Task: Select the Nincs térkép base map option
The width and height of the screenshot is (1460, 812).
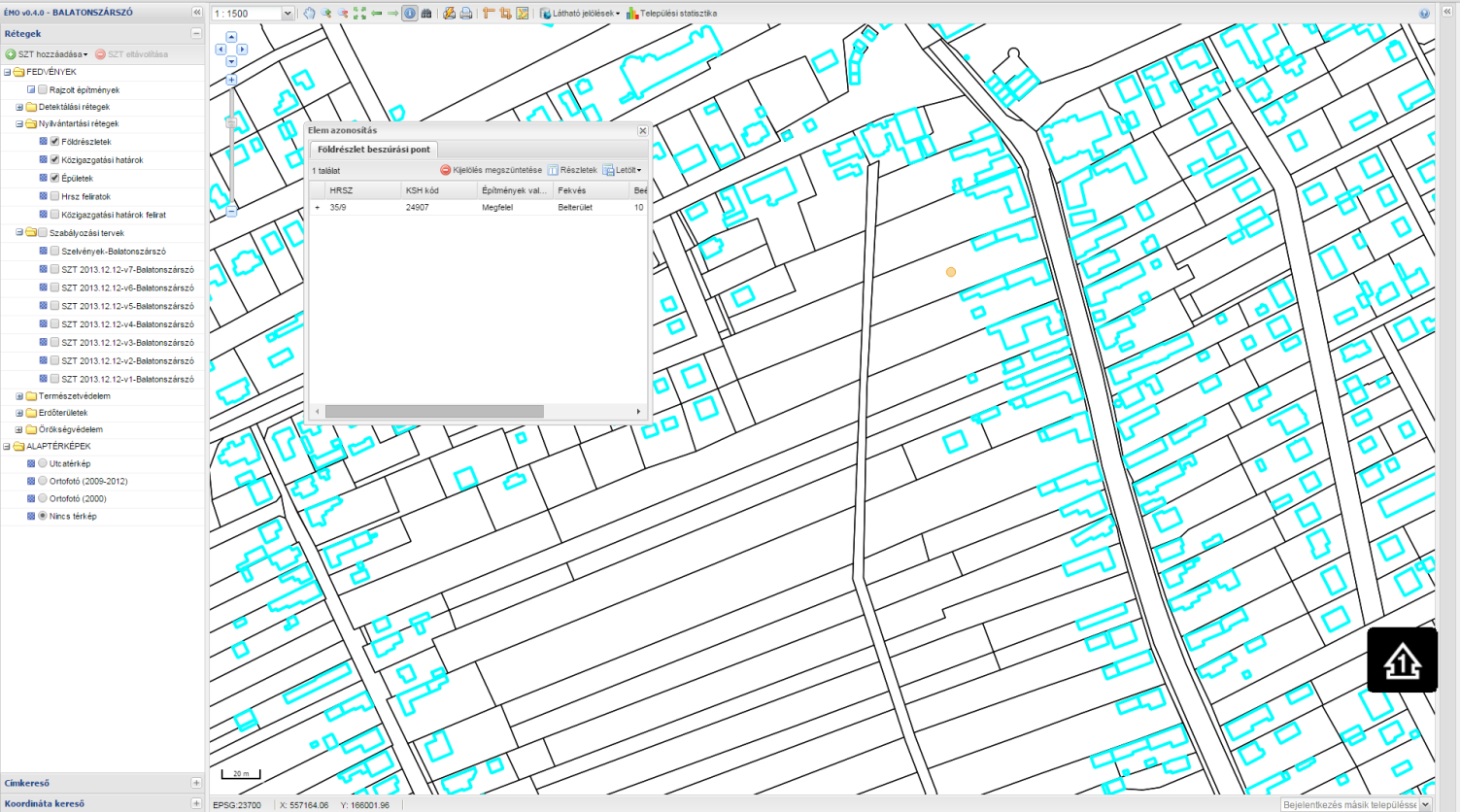Action: [x=43, y=517]
